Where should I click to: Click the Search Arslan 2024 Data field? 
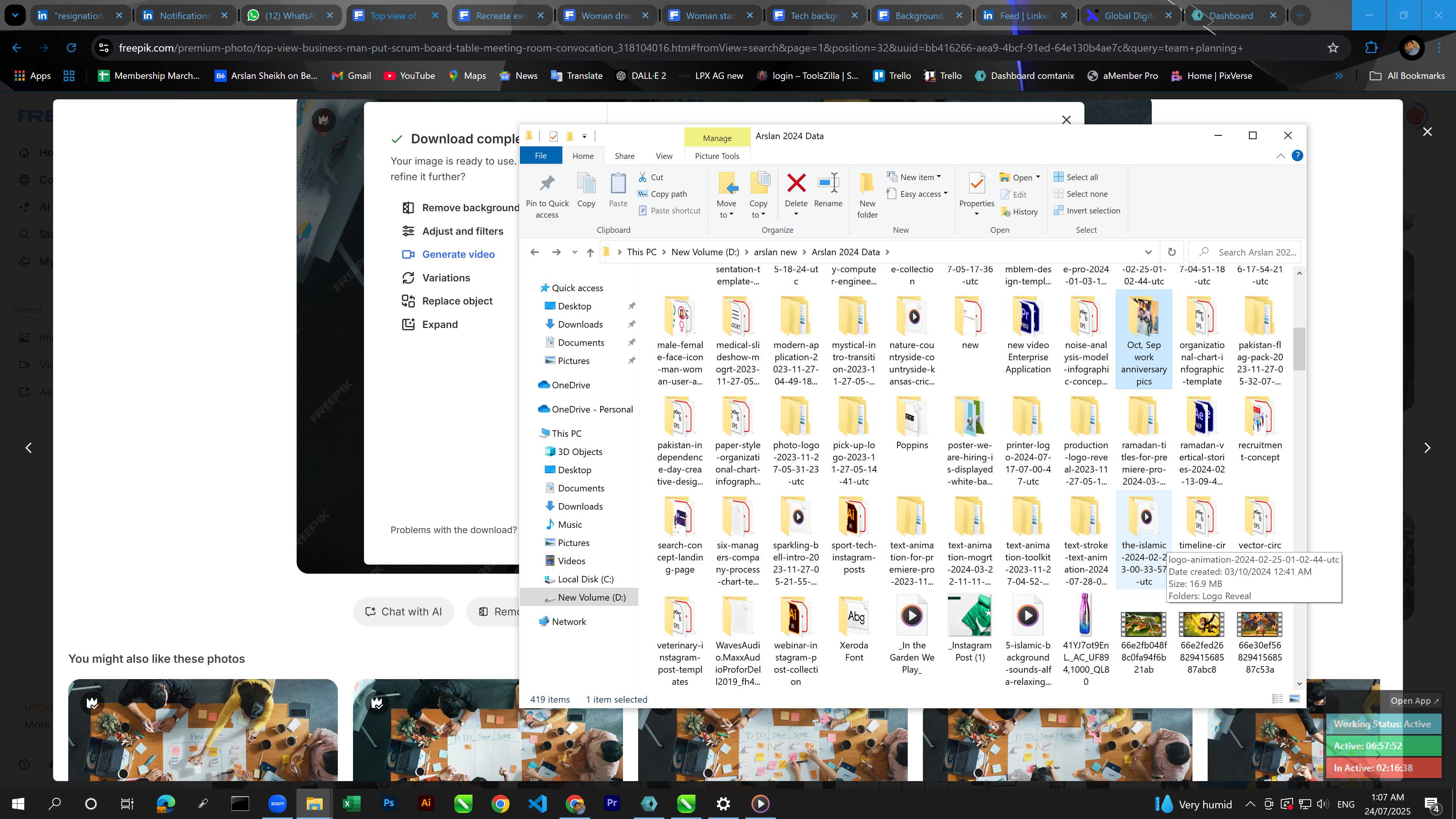click(1245, 252)
